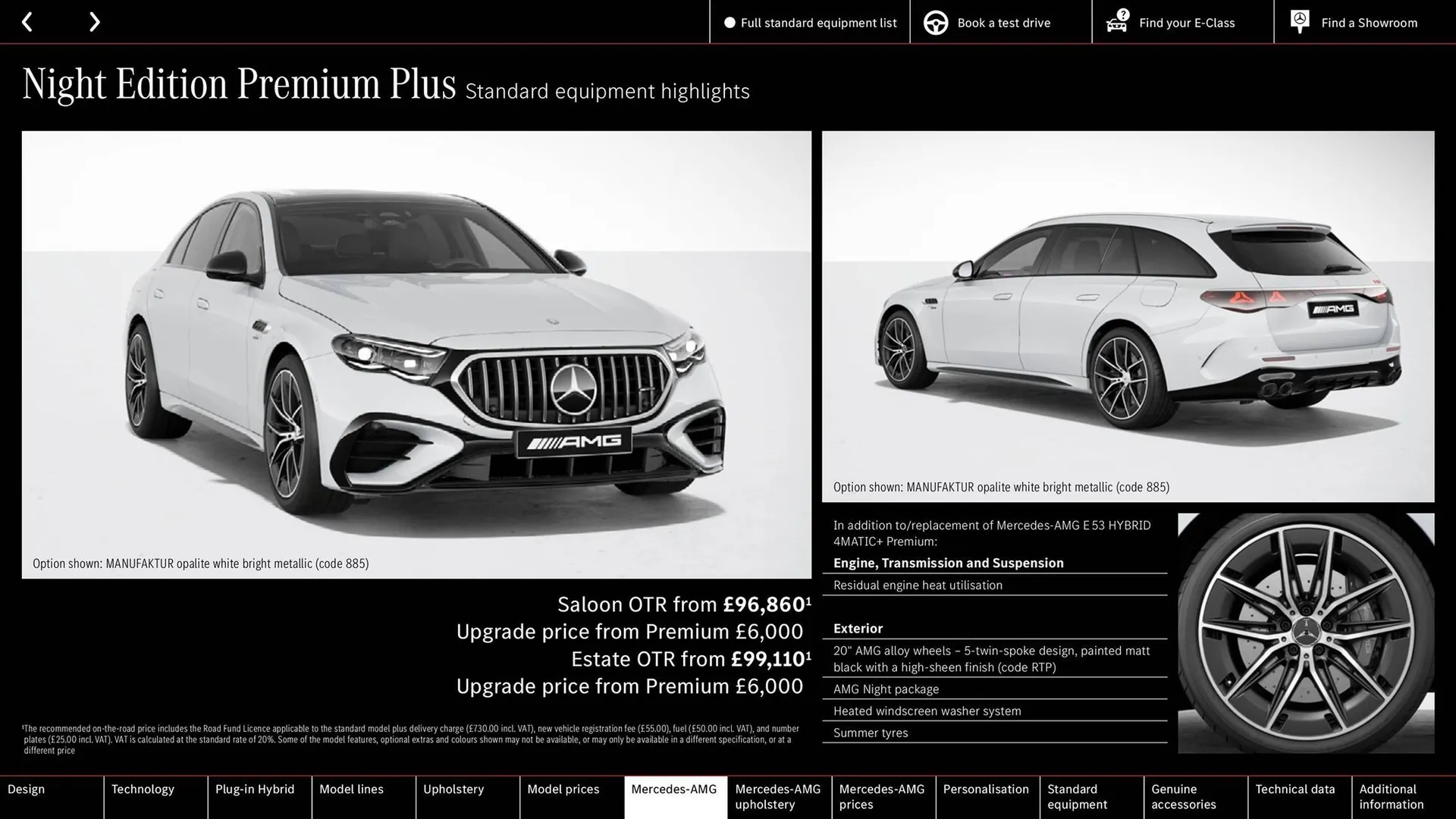The height and width of the screenshot is (819, 1456).
Task: Click Book a test drive
Action: (x=1003, y=23)
